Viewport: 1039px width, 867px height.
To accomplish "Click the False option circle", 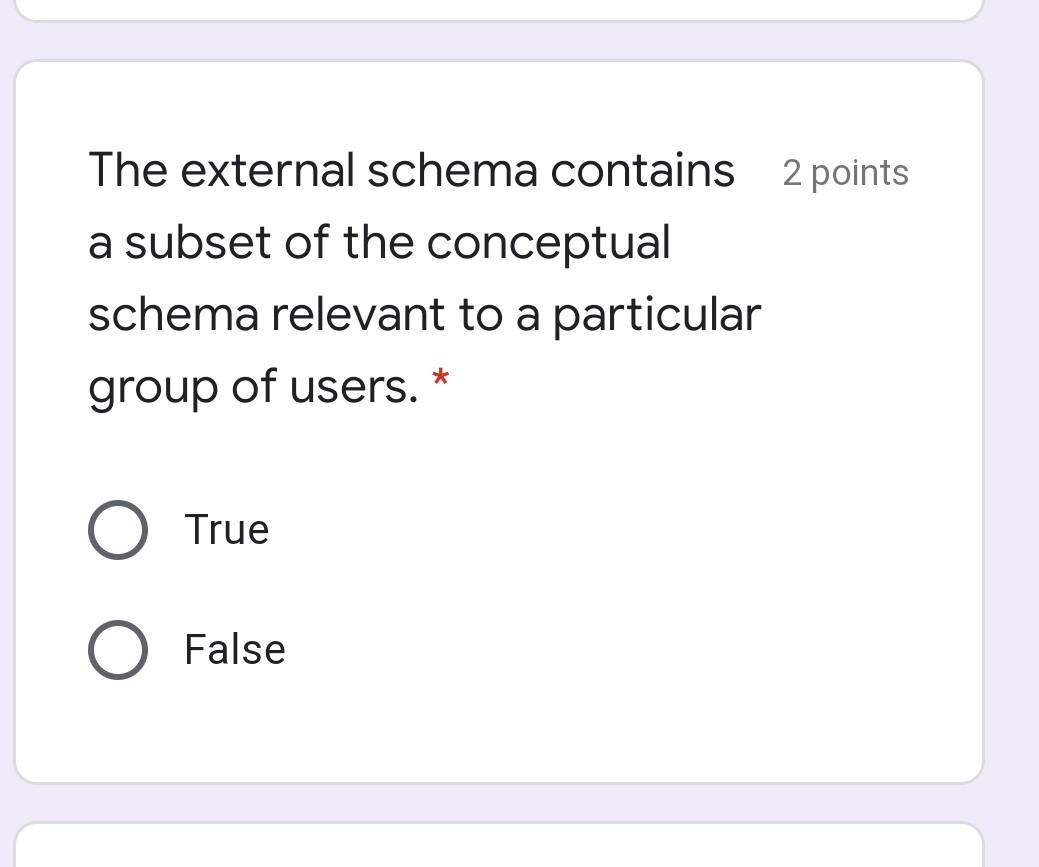I will tap(117, 649).
